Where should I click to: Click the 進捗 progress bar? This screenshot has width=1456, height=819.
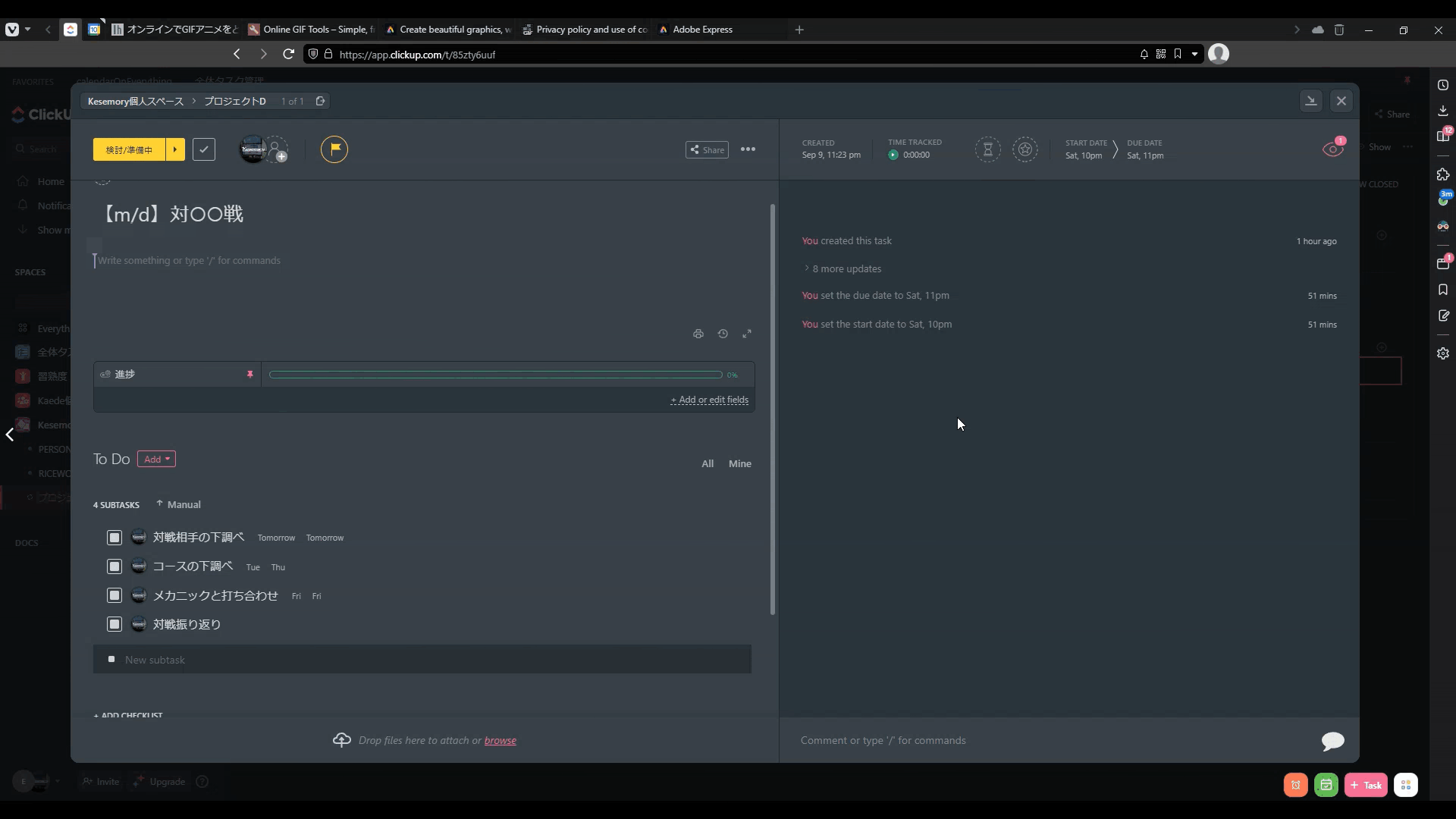pos(495,375)
